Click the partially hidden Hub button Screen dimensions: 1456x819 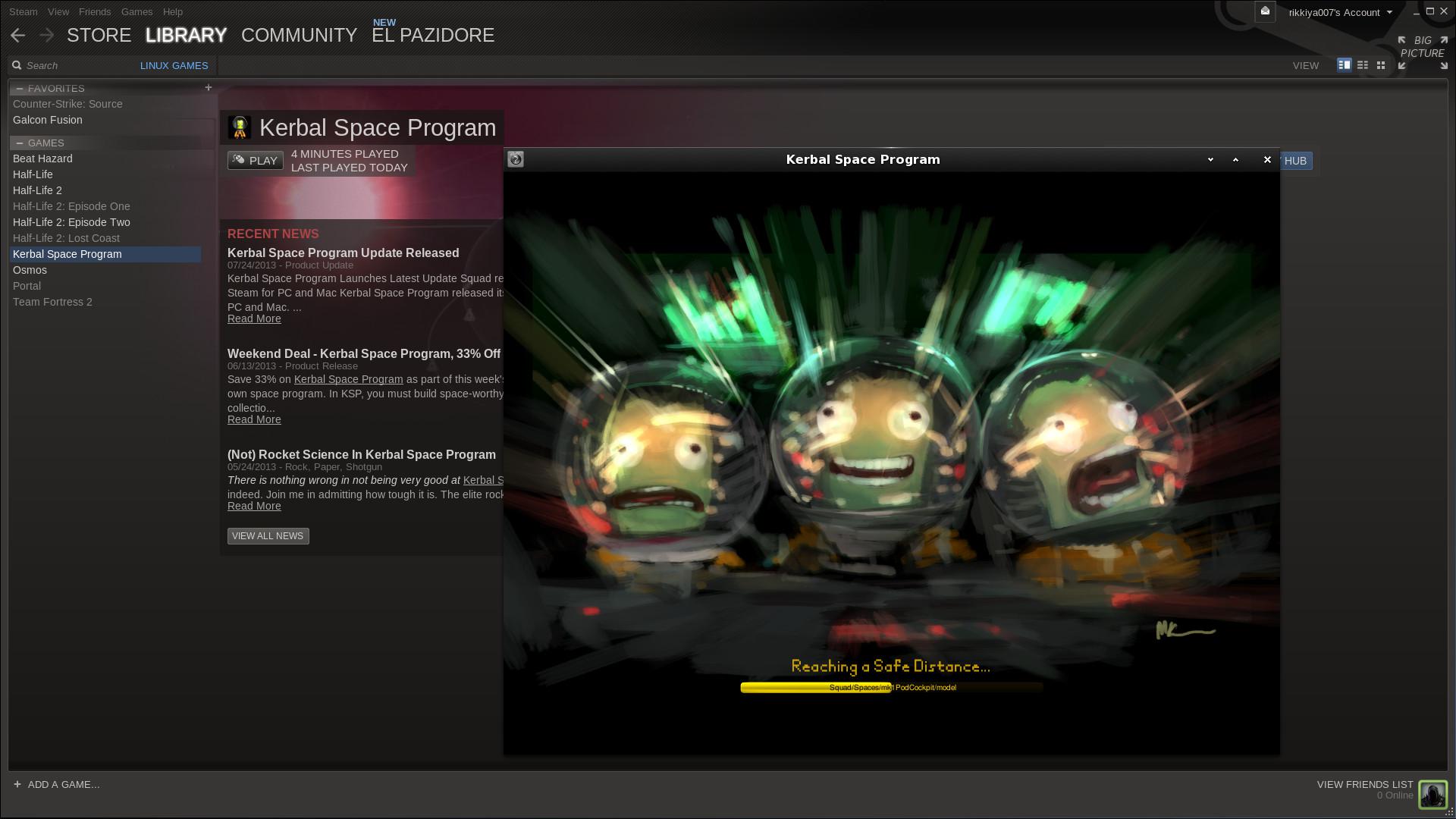point(1296,161)
